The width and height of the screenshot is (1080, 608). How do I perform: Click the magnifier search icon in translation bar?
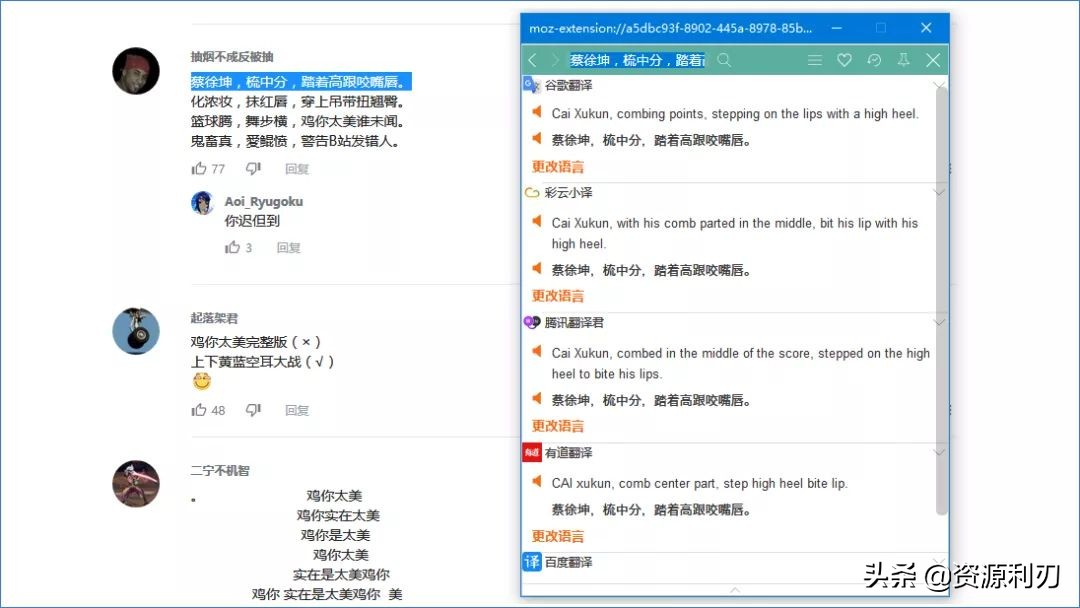click(x=725, y=60)
